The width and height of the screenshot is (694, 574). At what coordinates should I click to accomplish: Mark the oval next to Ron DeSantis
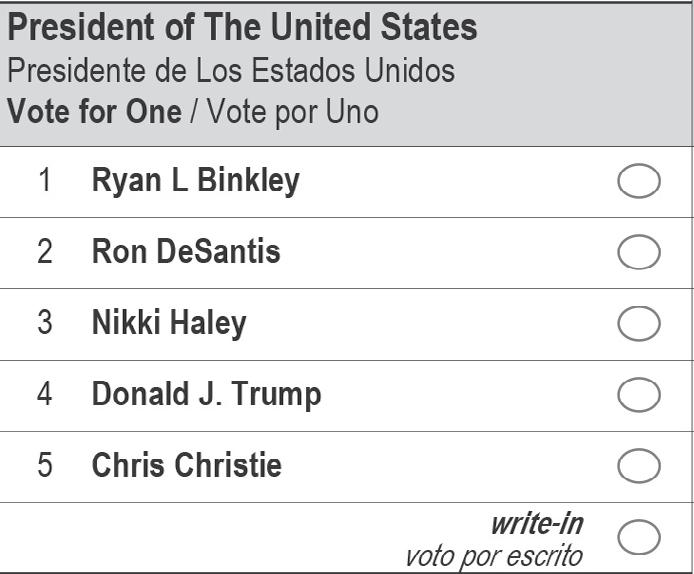pyautogui.click(x=639, y=253)
